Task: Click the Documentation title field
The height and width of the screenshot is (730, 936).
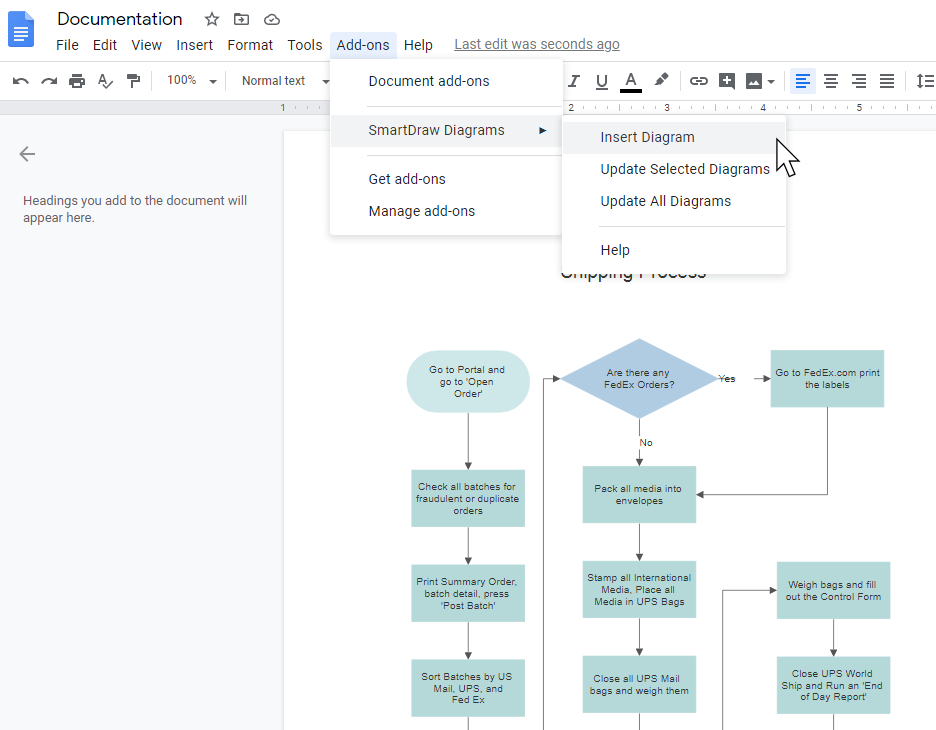Action: tap(119, 19)
